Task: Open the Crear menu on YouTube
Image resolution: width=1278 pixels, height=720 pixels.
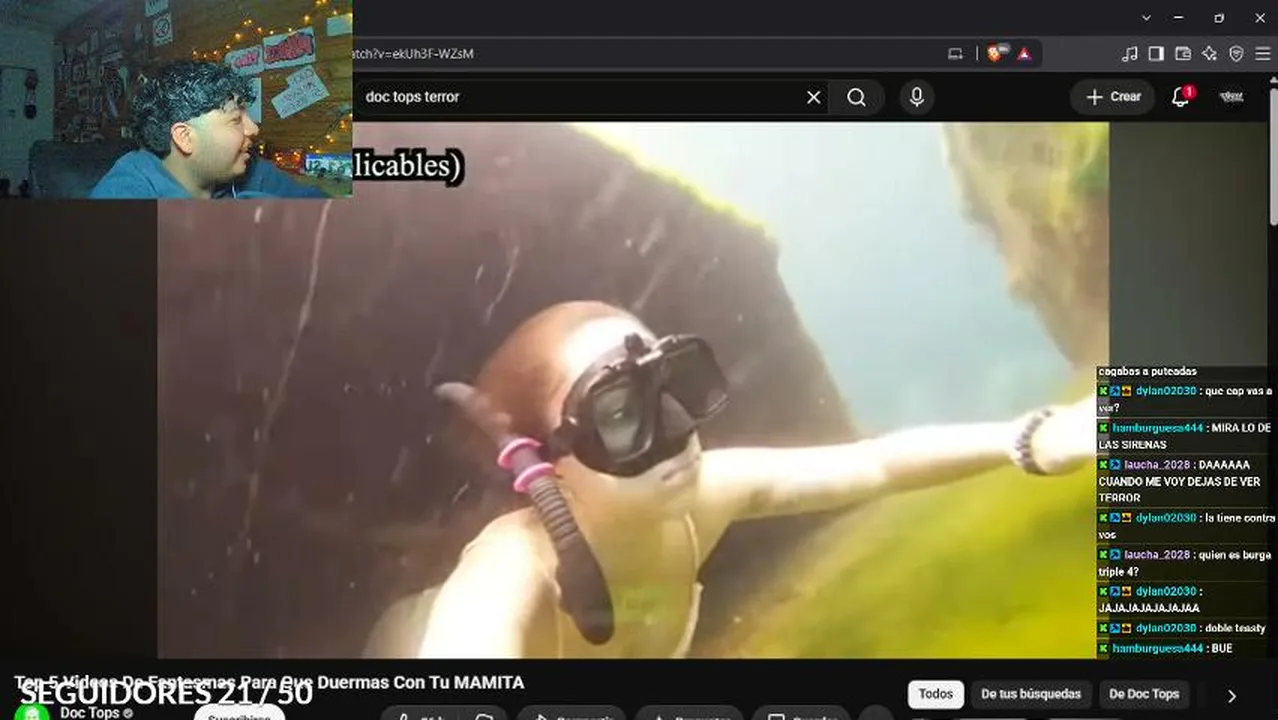Action: (x=1113, y=97)
